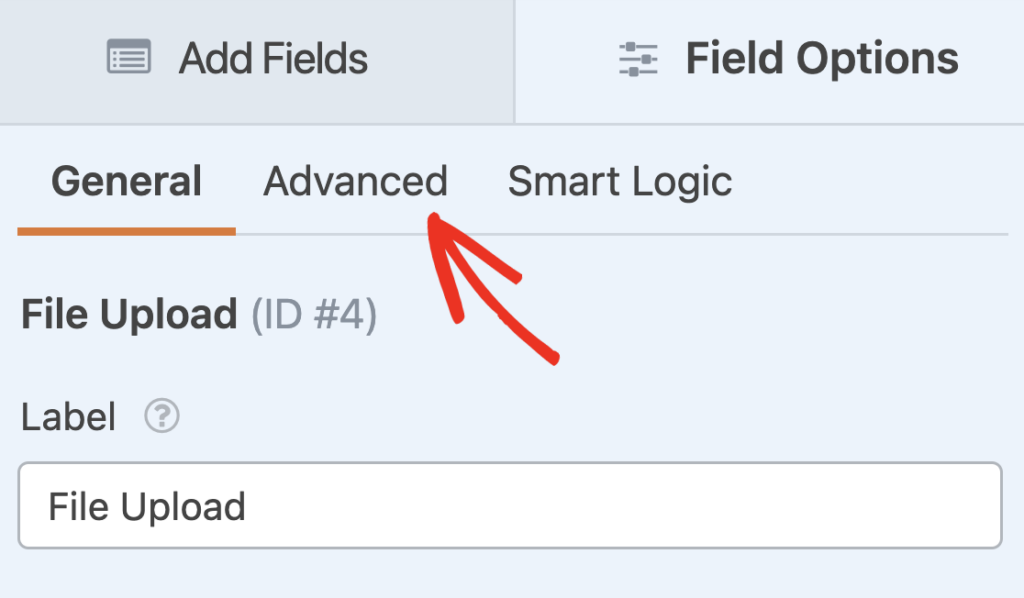The width and height of the screenshot is (1024, 598).
Task: Click the File Upload (ID #4) heading
Action: [x=198, y=313]
